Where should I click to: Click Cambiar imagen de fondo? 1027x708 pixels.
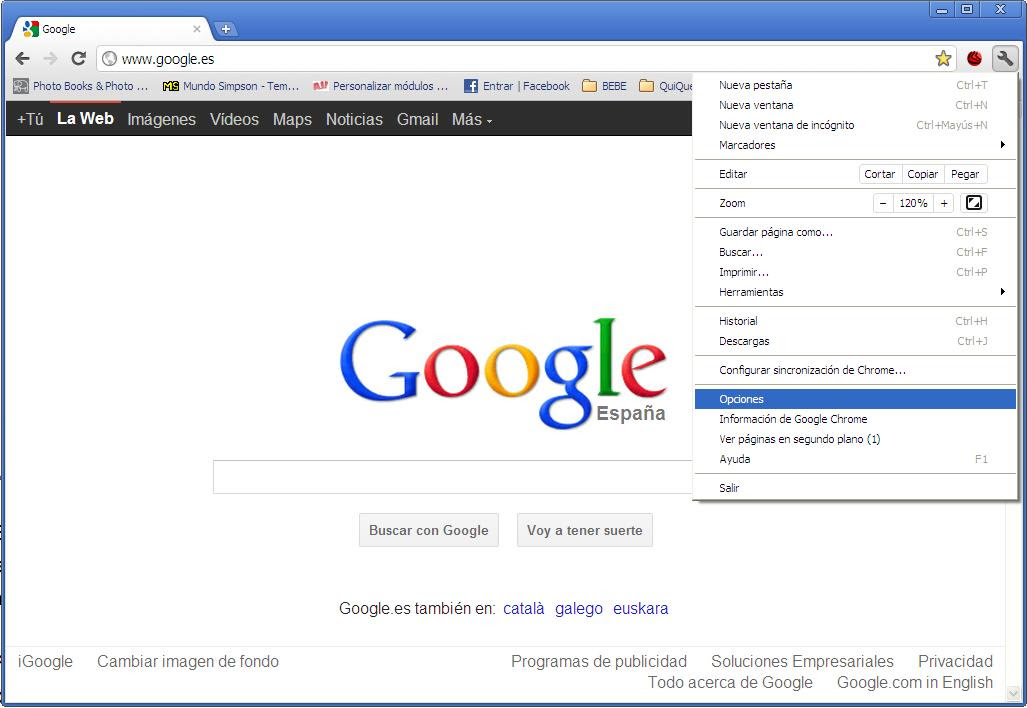coord(188,661)
